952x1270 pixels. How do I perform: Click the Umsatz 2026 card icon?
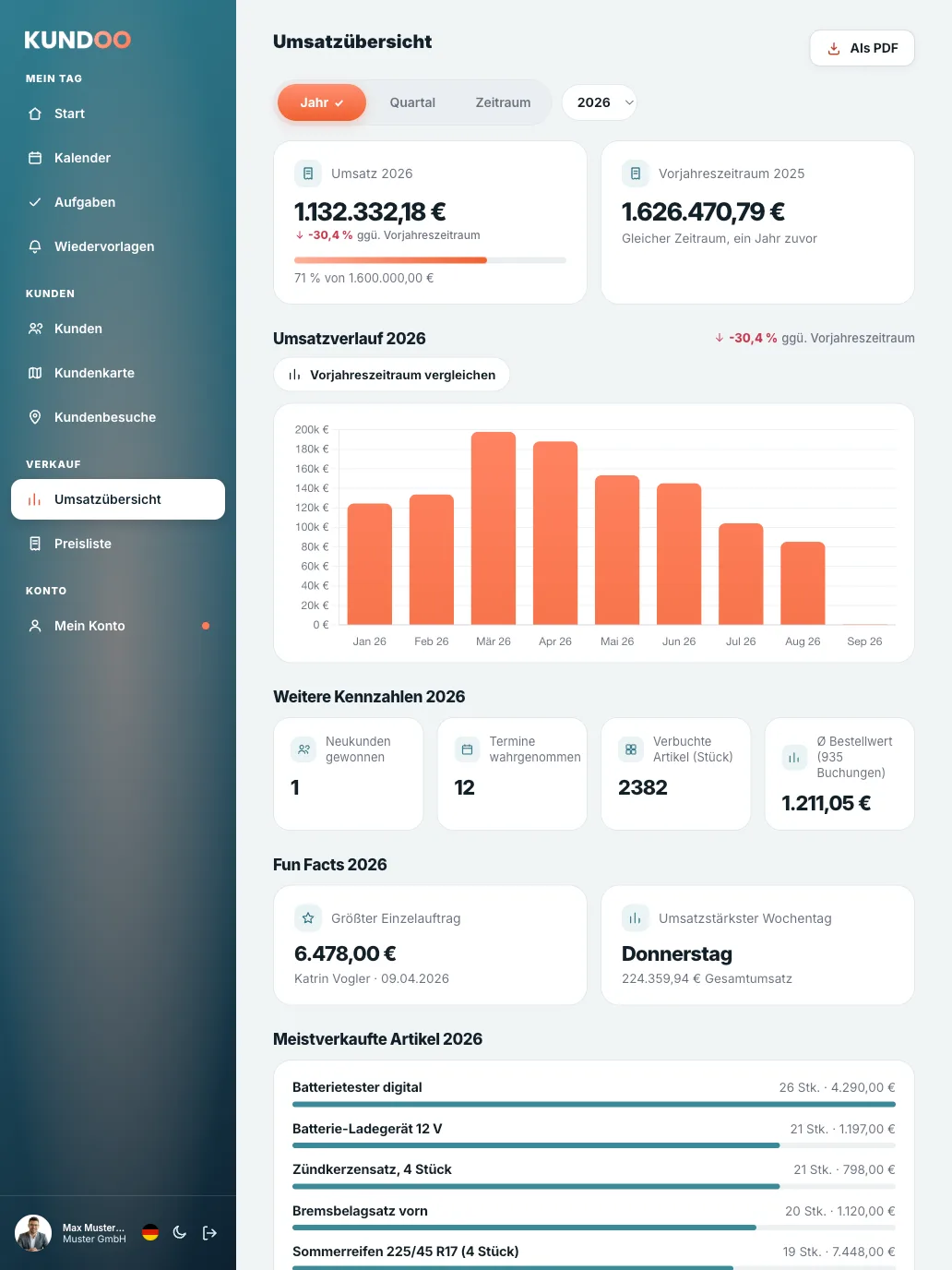(x=308, y=174)
